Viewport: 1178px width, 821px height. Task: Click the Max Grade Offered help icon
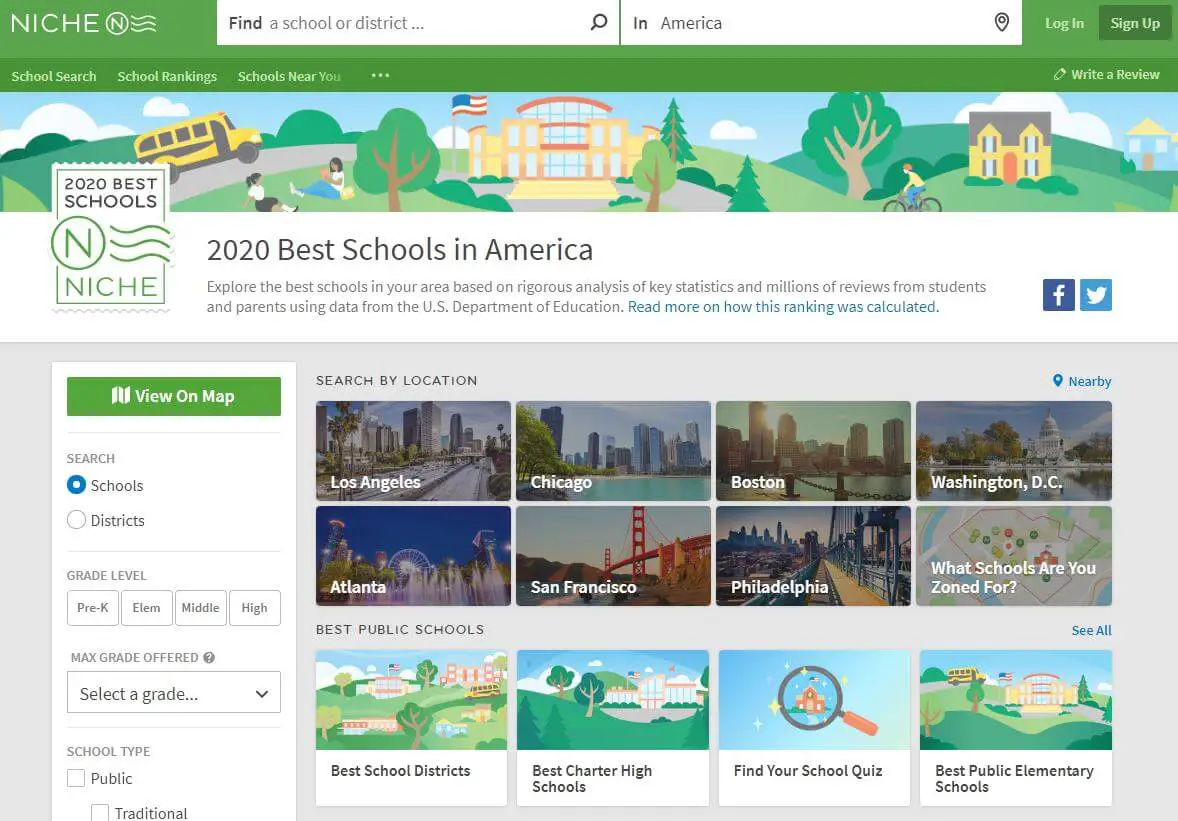coord(210,657)
